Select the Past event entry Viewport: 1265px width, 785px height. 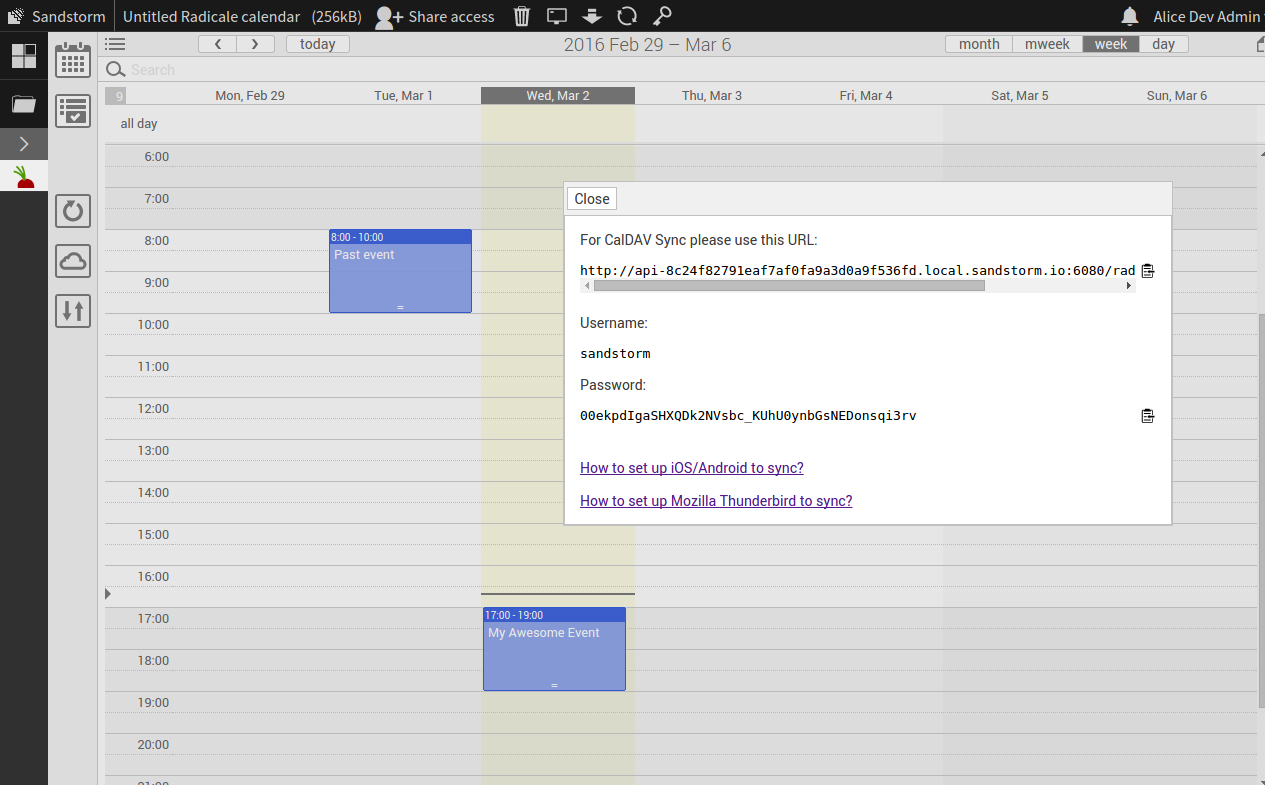point(400,271)
